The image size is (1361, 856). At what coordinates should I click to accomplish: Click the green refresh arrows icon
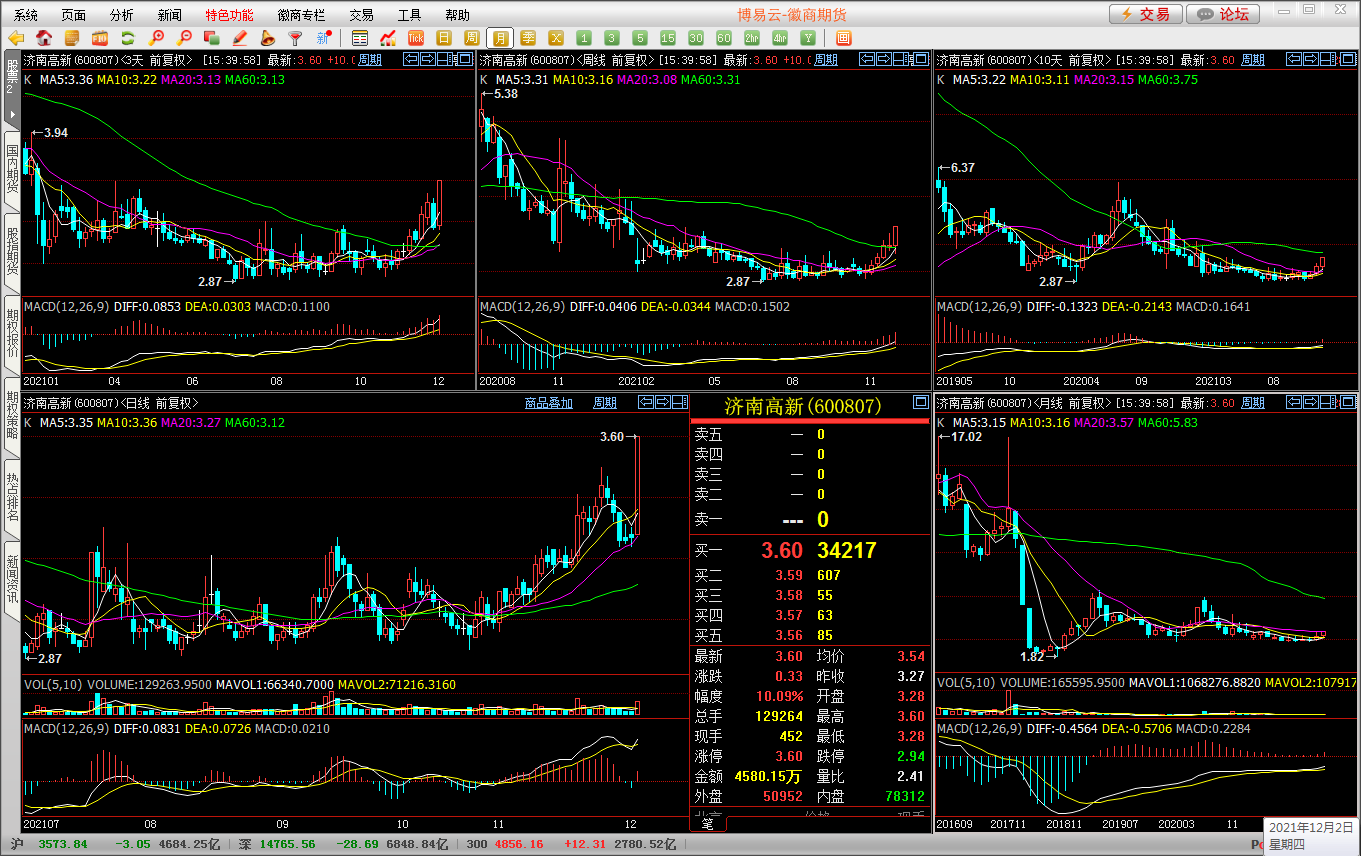(x=127, y=38)
